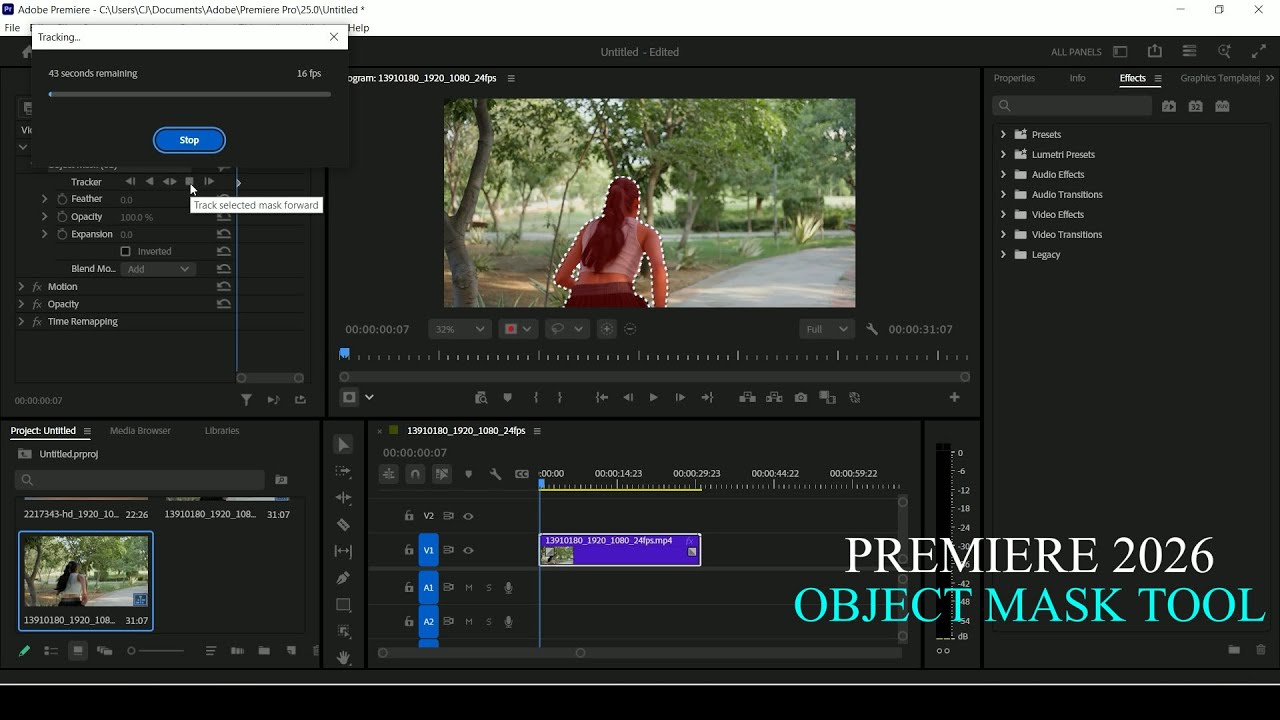The image size is (1280, 720).
Task: Open Program monitor settings wrench
Action: (872, 329)
